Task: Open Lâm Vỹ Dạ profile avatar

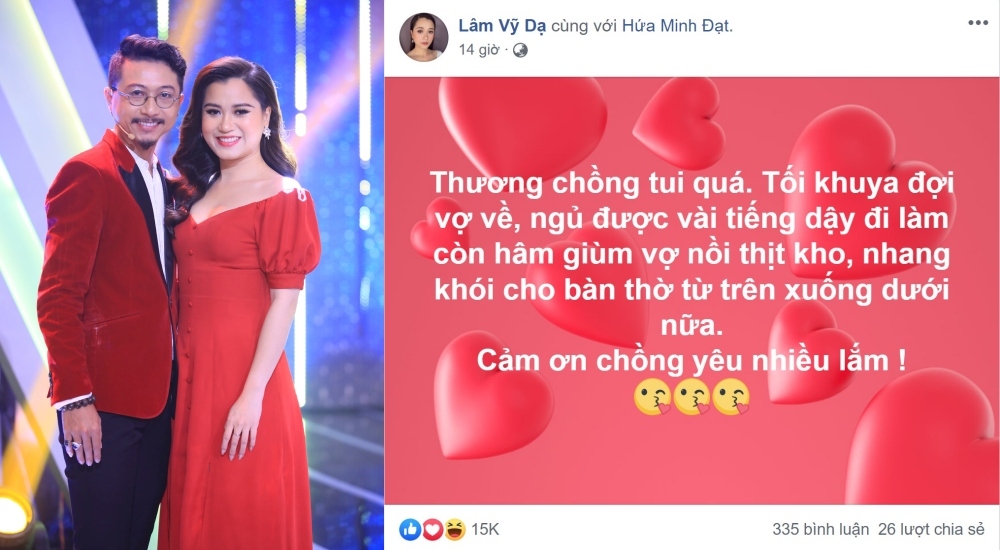Action: (423, 37)
